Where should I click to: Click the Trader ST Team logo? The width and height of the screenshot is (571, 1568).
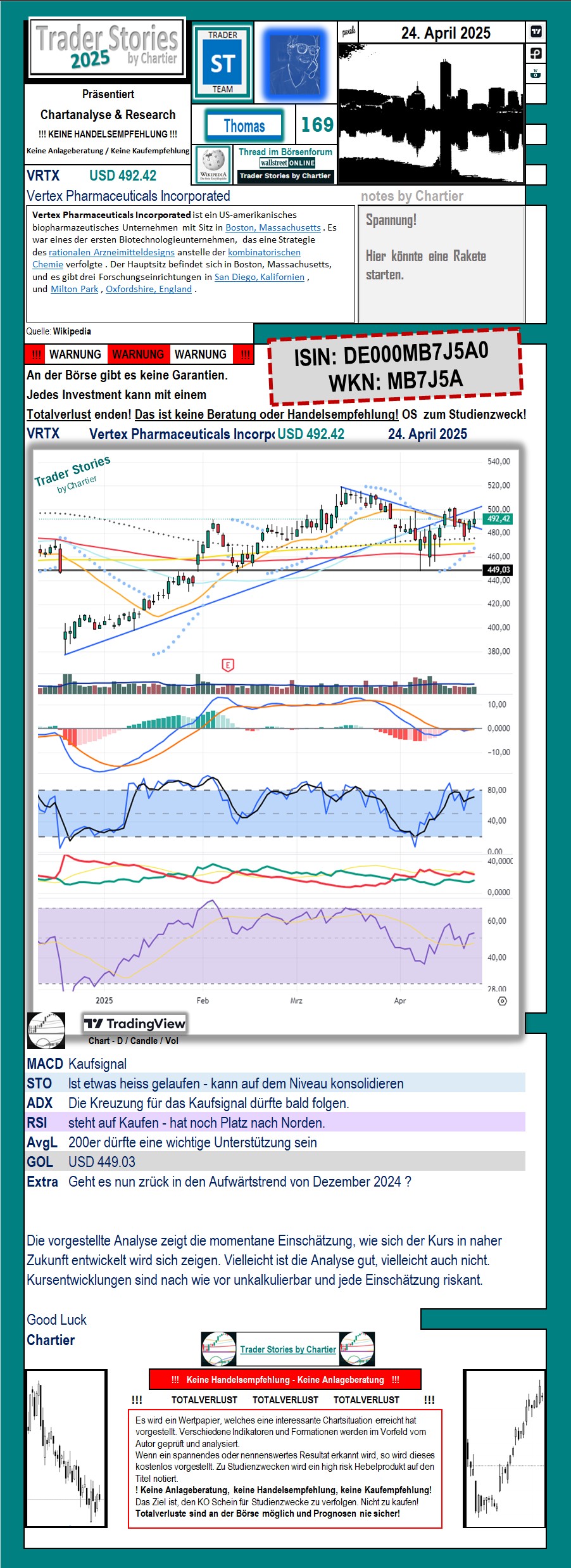click(222, 62)
